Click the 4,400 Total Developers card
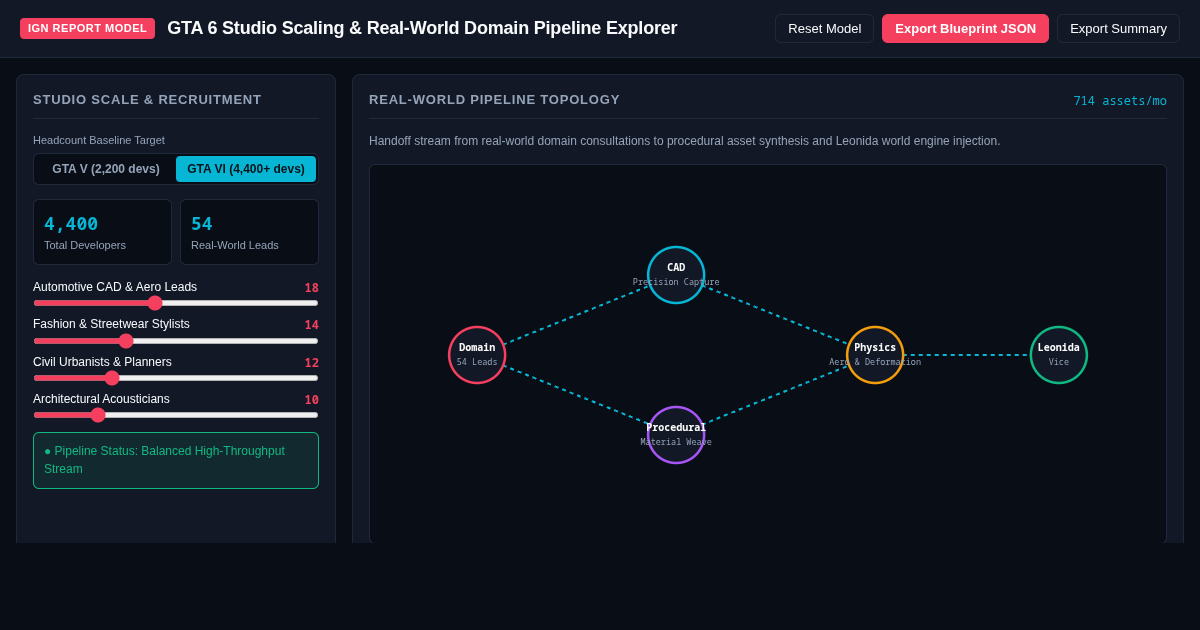Image resolution: width=1200 pixels, height=630 pixels. (x=102, y=232)
